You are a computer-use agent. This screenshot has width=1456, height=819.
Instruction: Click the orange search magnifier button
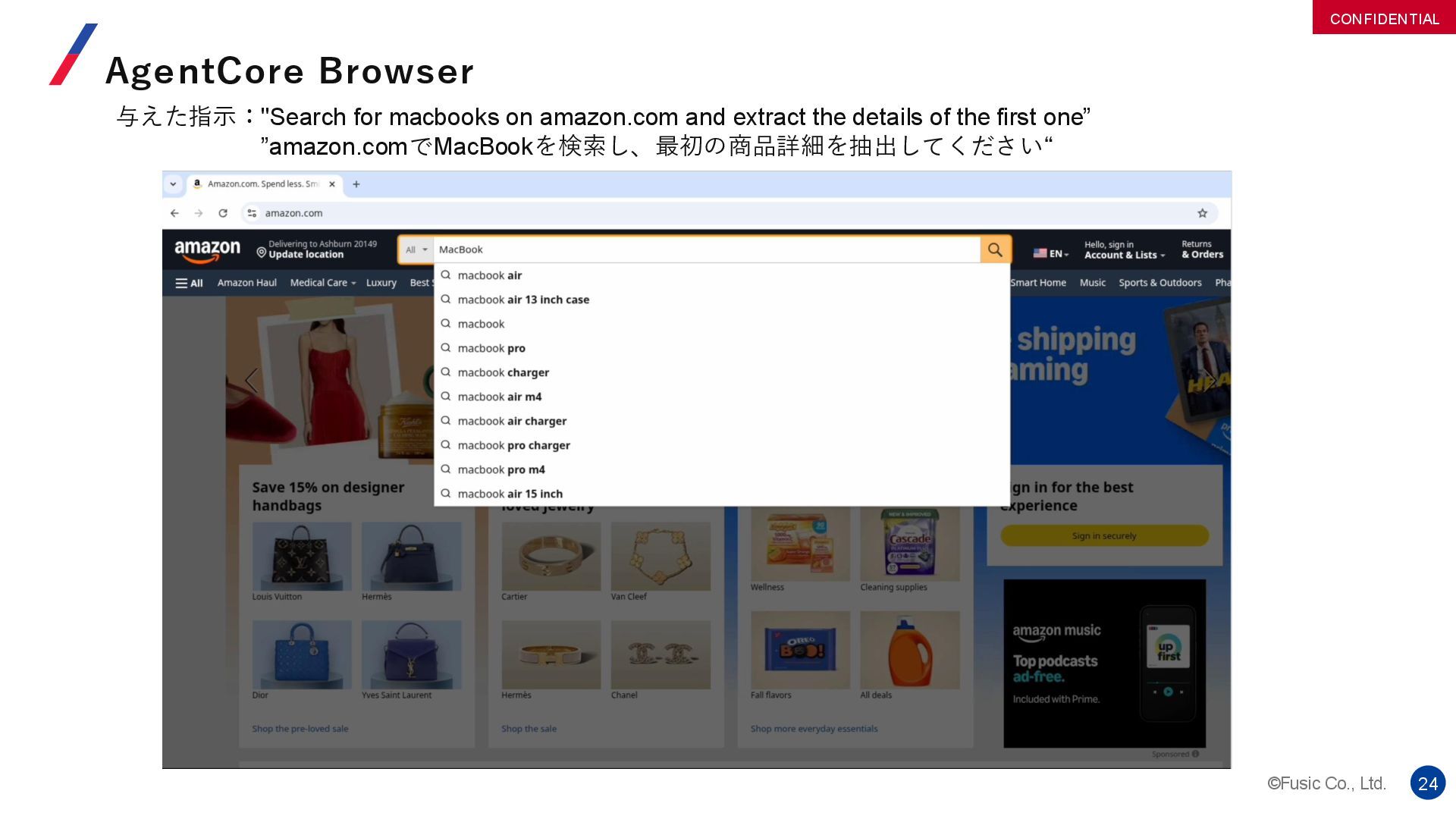point(995,249)
